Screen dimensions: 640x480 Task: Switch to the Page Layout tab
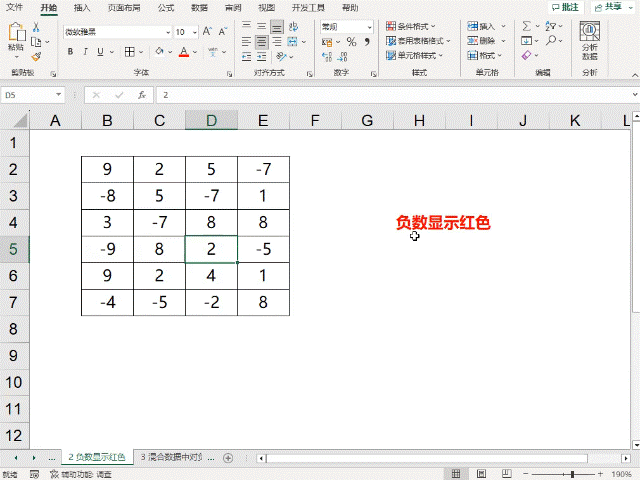(x=124, y=8)
